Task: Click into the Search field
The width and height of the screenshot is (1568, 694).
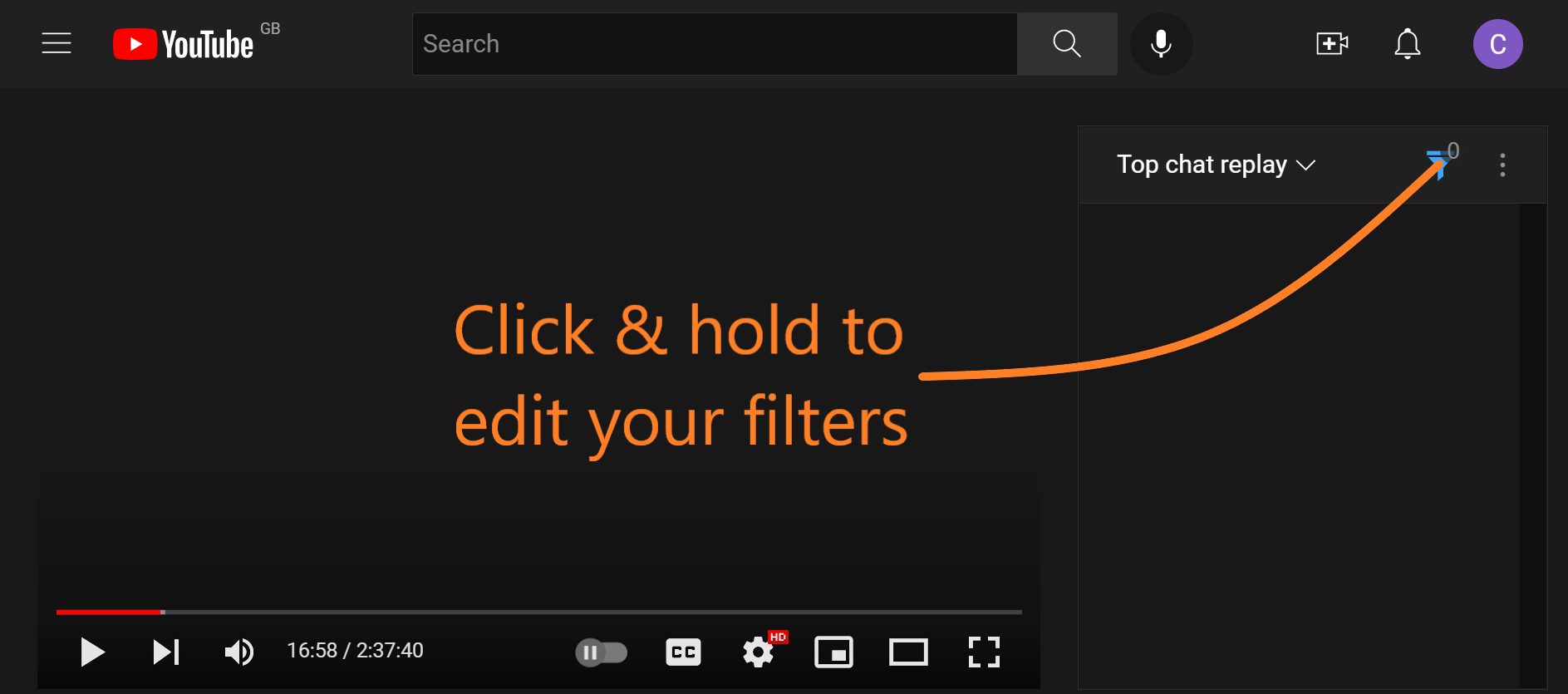Action: (715, 44)
